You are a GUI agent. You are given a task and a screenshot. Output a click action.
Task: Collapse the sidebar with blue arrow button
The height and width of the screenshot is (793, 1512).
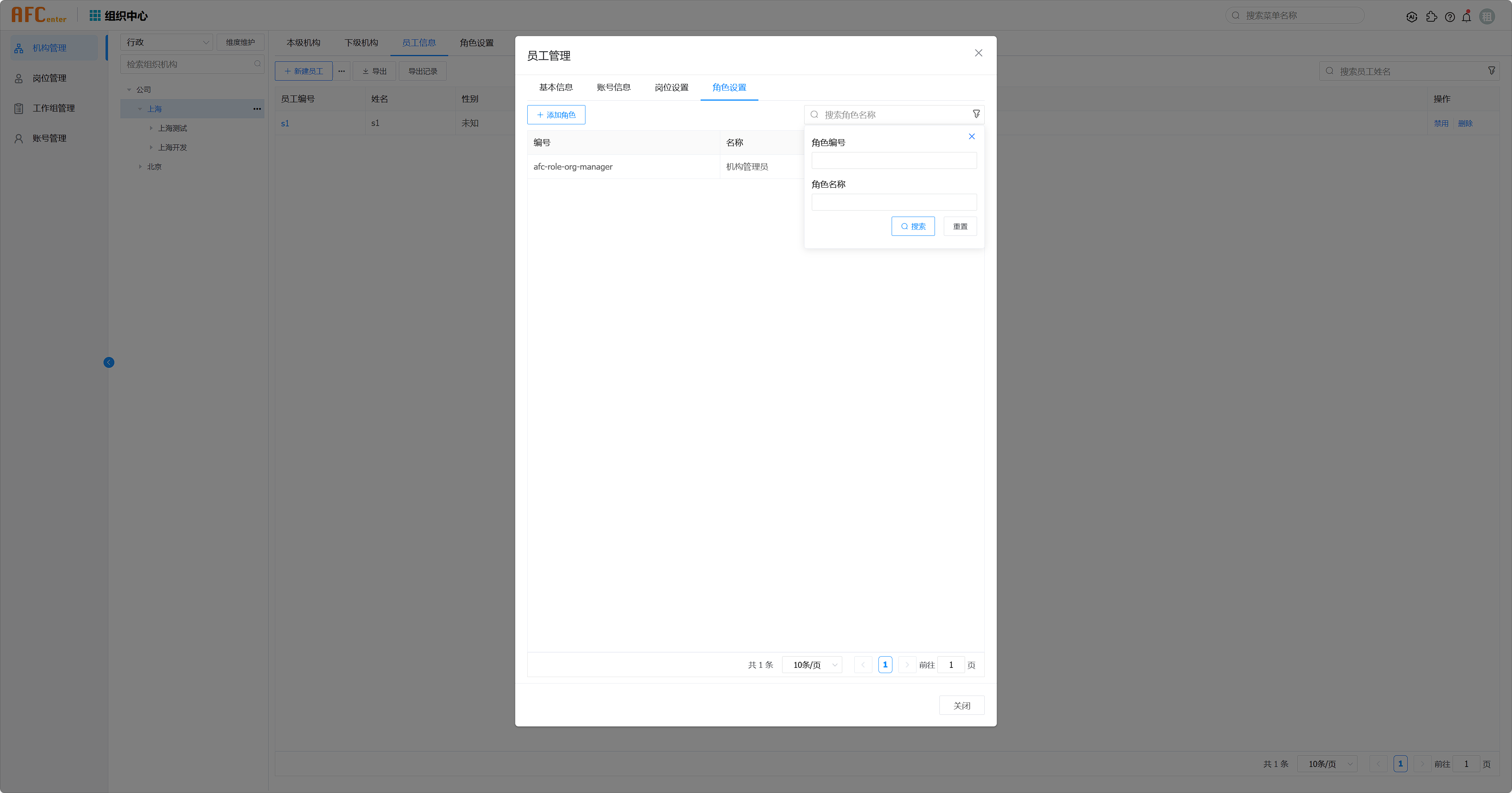pos(109,363)
